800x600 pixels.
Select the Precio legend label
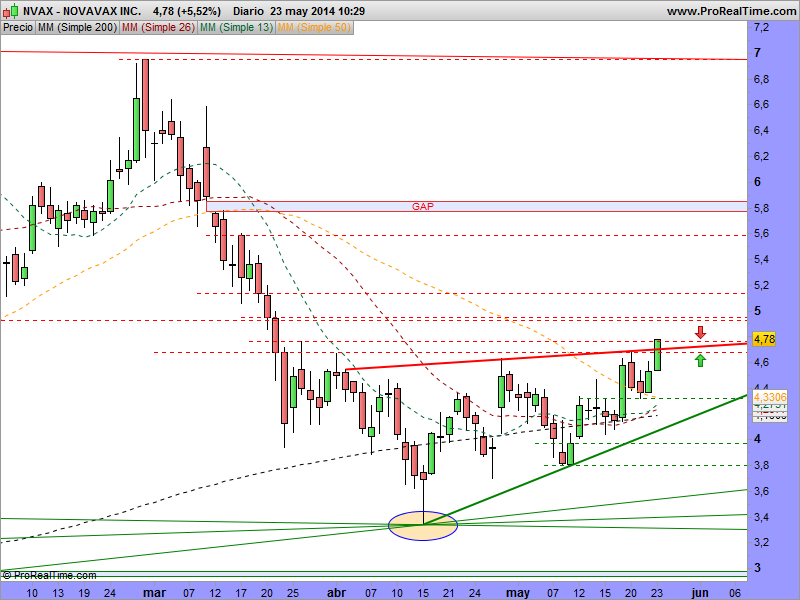coord(18,28)
